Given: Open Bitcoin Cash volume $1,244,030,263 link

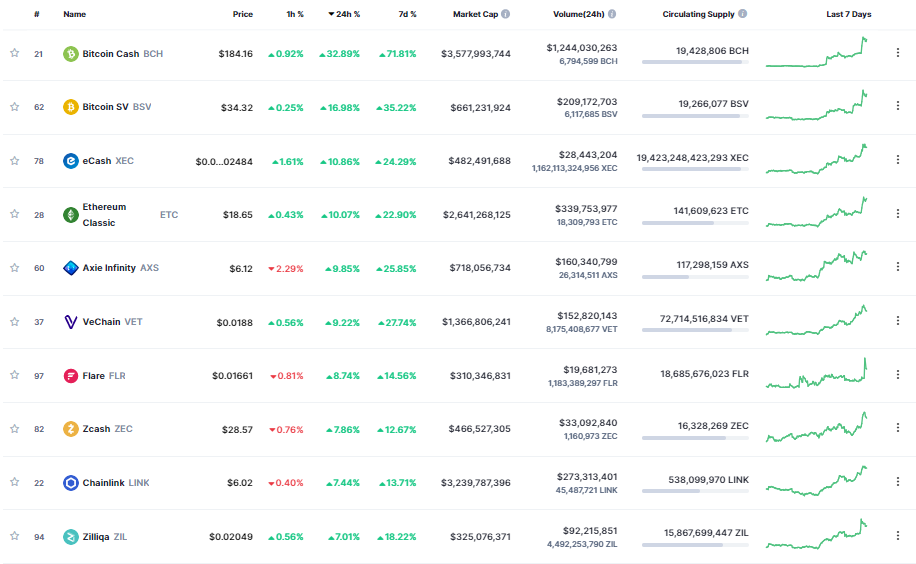Looking at the screenshot, I should click(582, 48).
